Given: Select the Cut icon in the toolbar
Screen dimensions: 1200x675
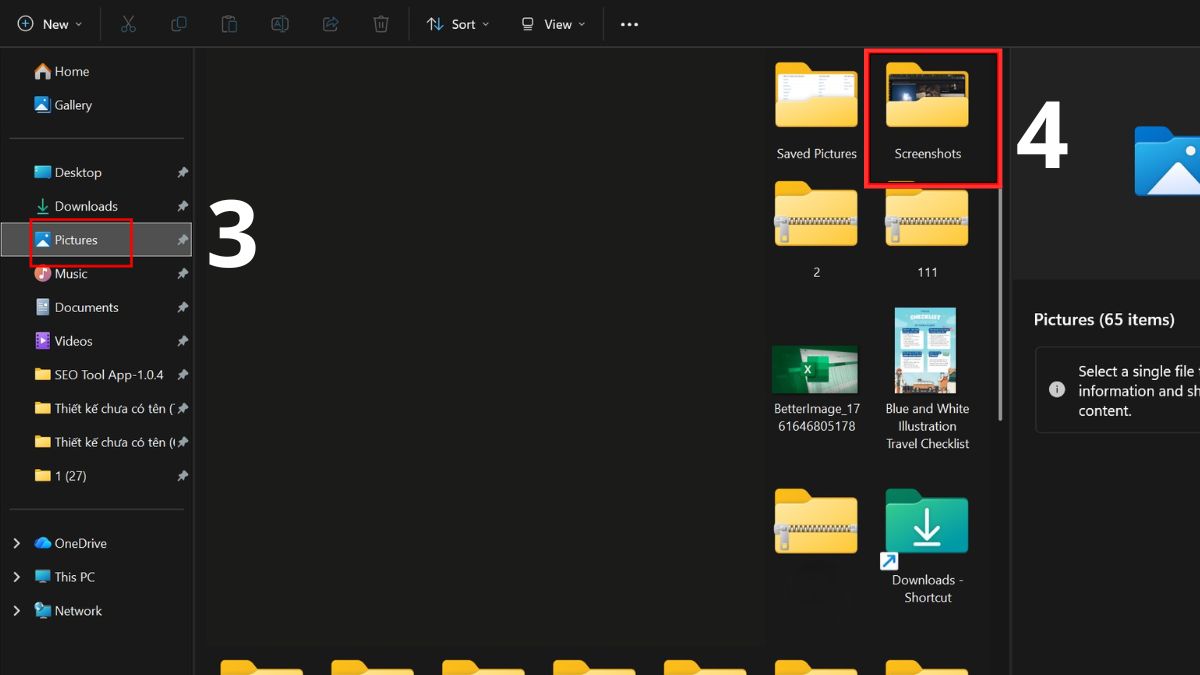Looking at the screenshot, I should 127,23.
